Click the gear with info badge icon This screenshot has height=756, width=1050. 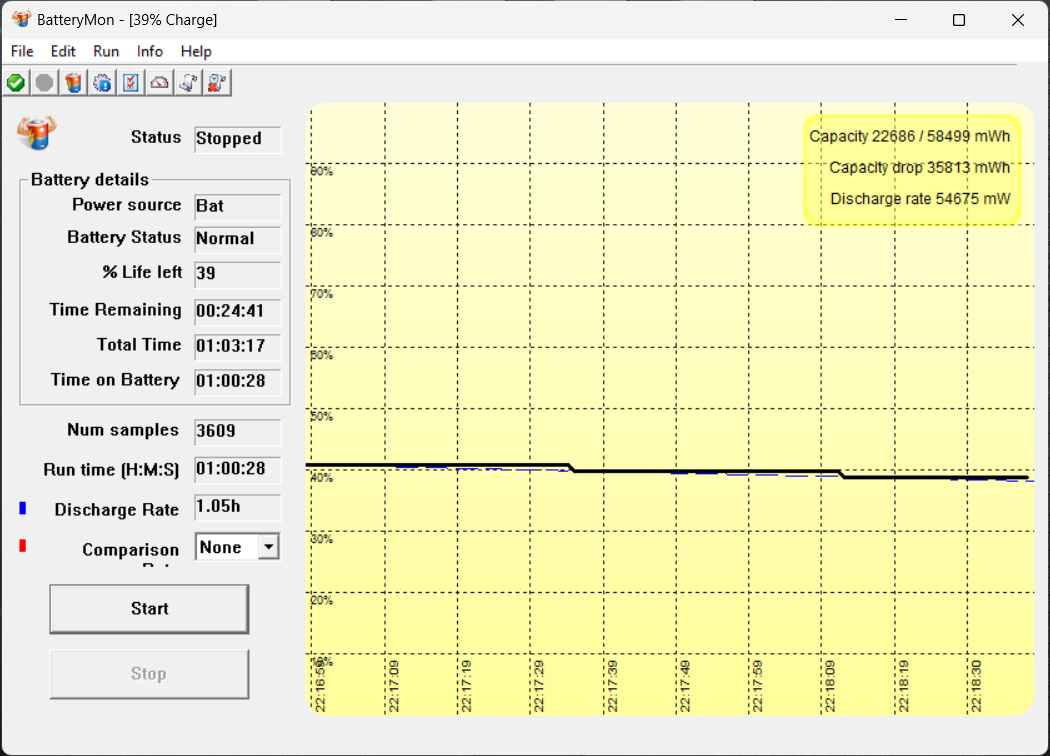pyautogui.click(x=103, y=83)
